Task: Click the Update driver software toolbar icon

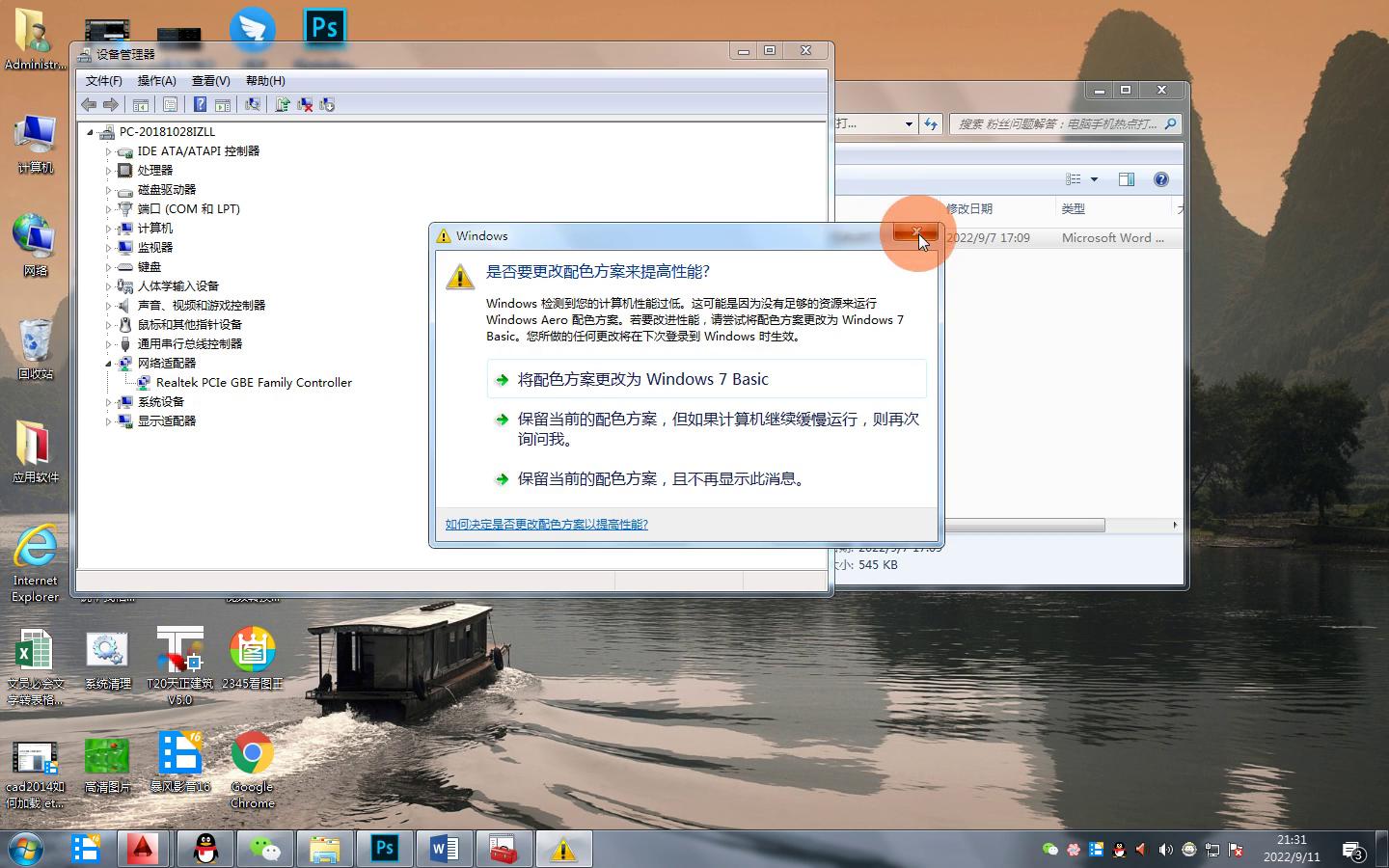Action: coord(283,104)
